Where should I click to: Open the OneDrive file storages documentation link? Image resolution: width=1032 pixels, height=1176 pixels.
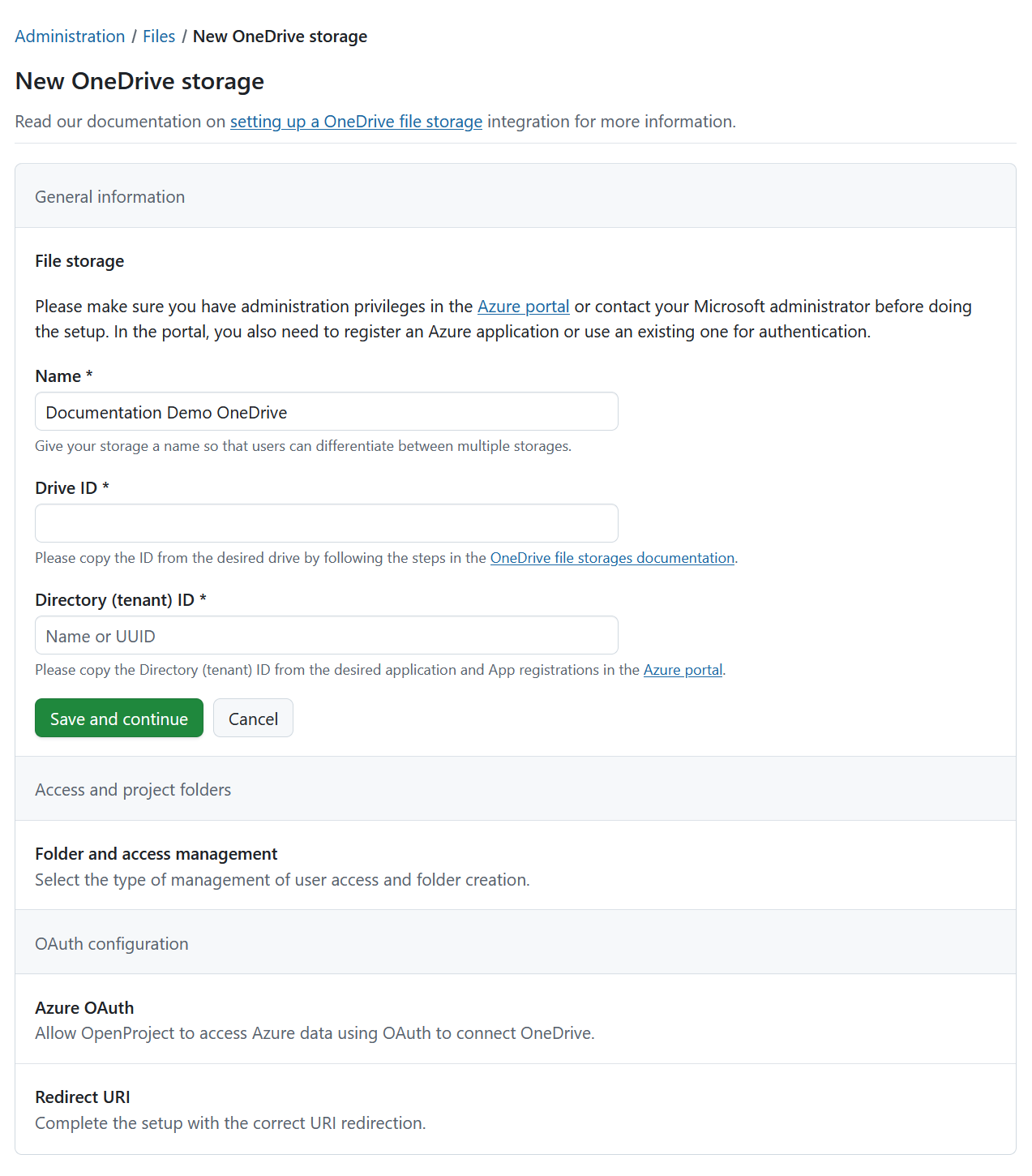pos(612,558)
